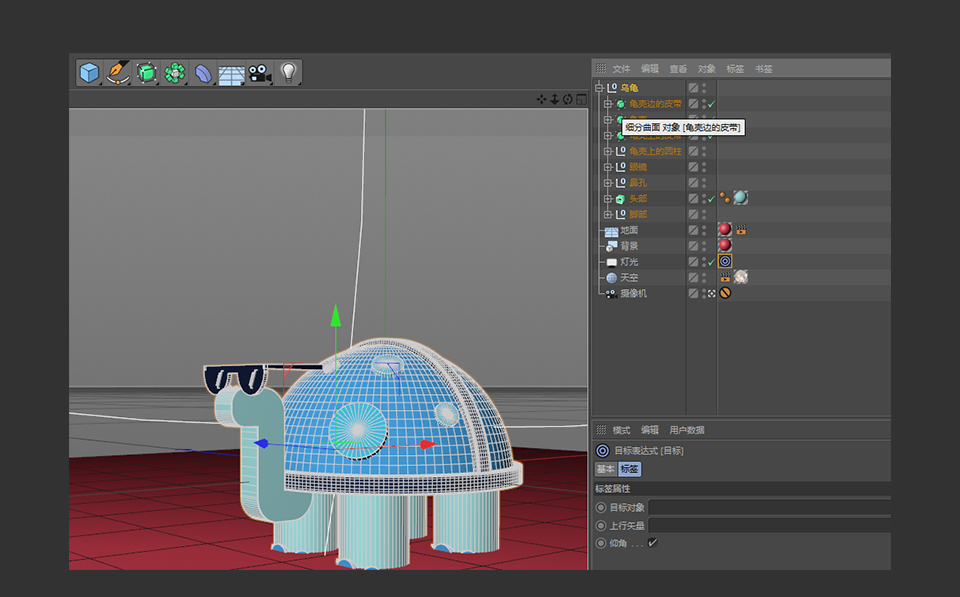960x597 pixels.
Task: Click the arrow button beside 目标对象
Action: tap(603, 507)
